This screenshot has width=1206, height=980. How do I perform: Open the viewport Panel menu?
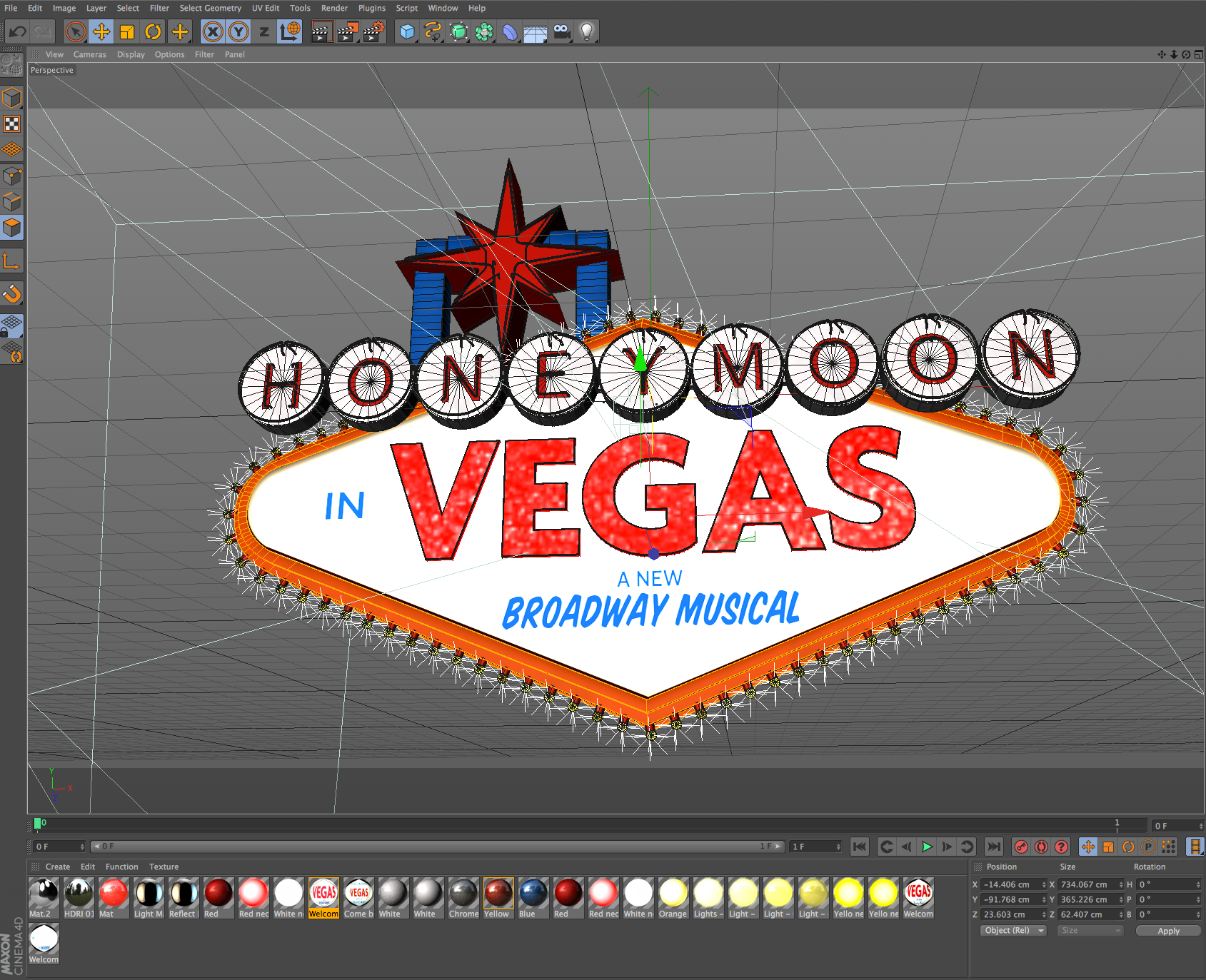[x=234, y=54]
